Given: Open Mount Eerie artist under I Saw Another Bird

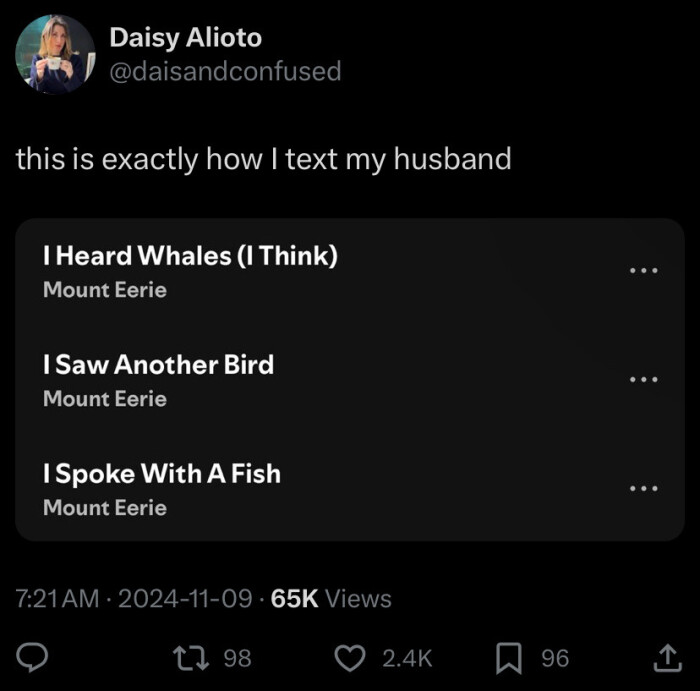Looking at the screenshot, I should 105,399.
